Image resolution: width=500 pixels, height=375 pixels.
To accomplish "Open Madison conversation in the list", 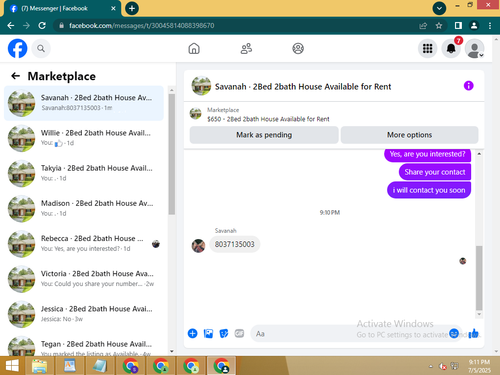I will (84, 208).
